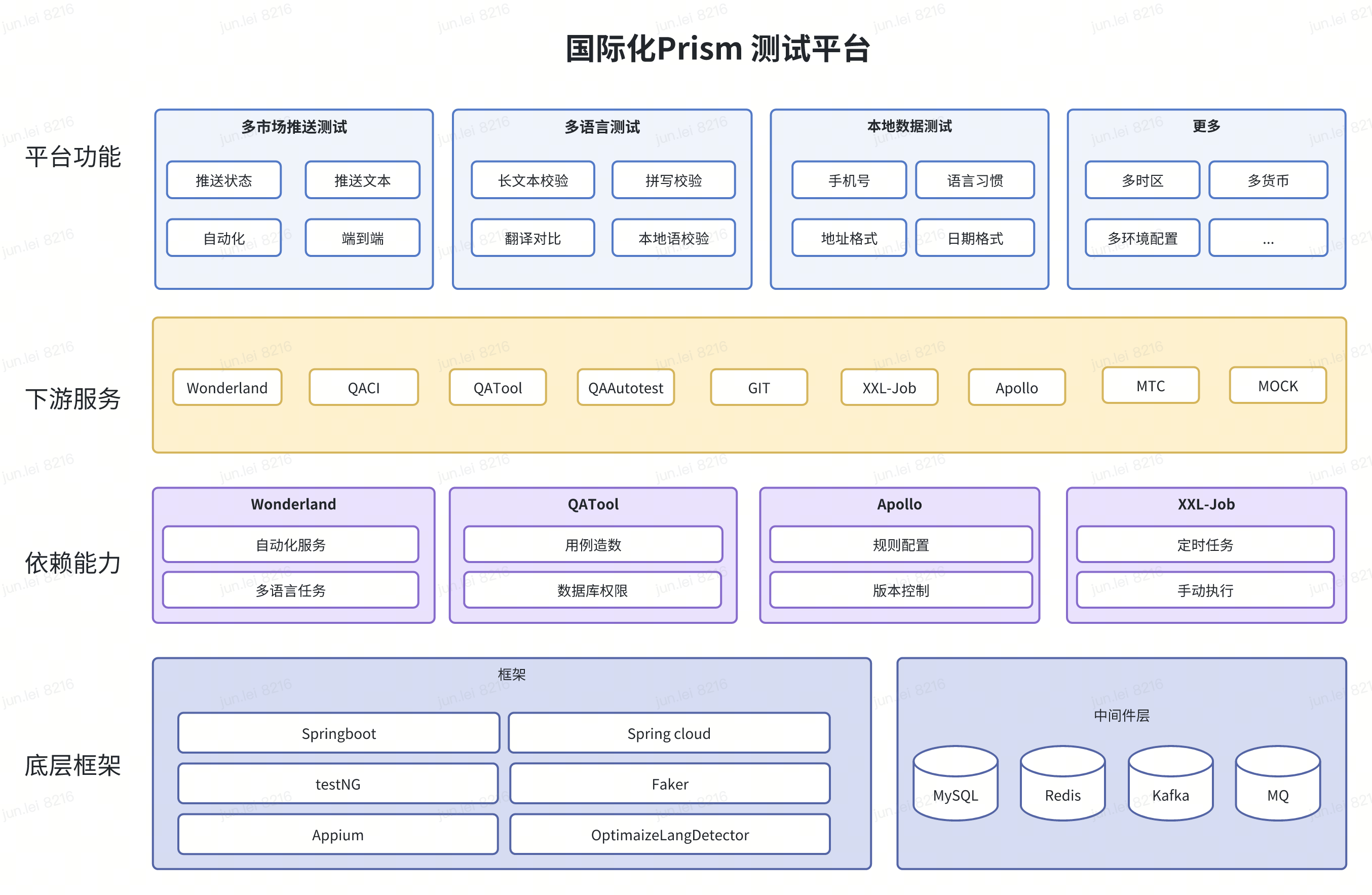Click the 数据库权限 box
This screenshot has width=1372, height=895.
(x=592, y=589)
